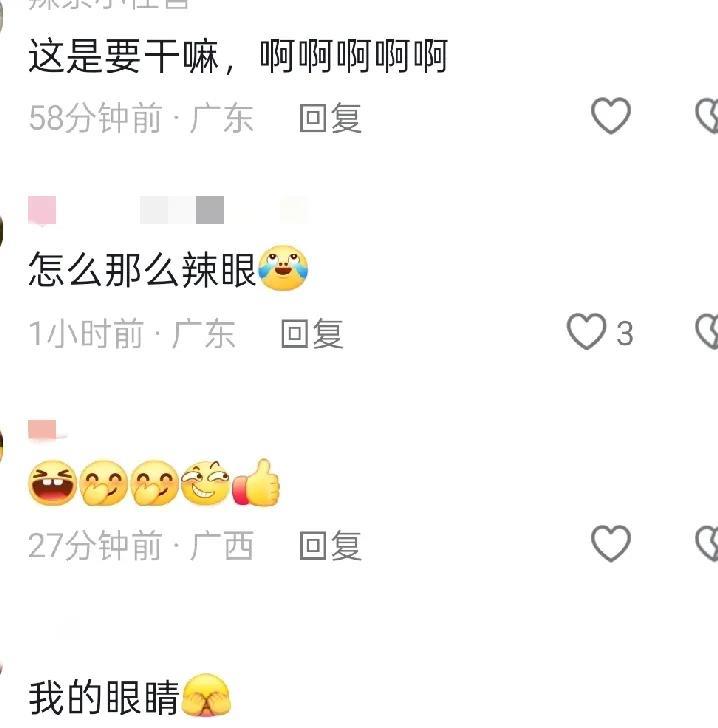
Task: Like the 58分钟前 comment with heart icon
Action: coord(610,116)
